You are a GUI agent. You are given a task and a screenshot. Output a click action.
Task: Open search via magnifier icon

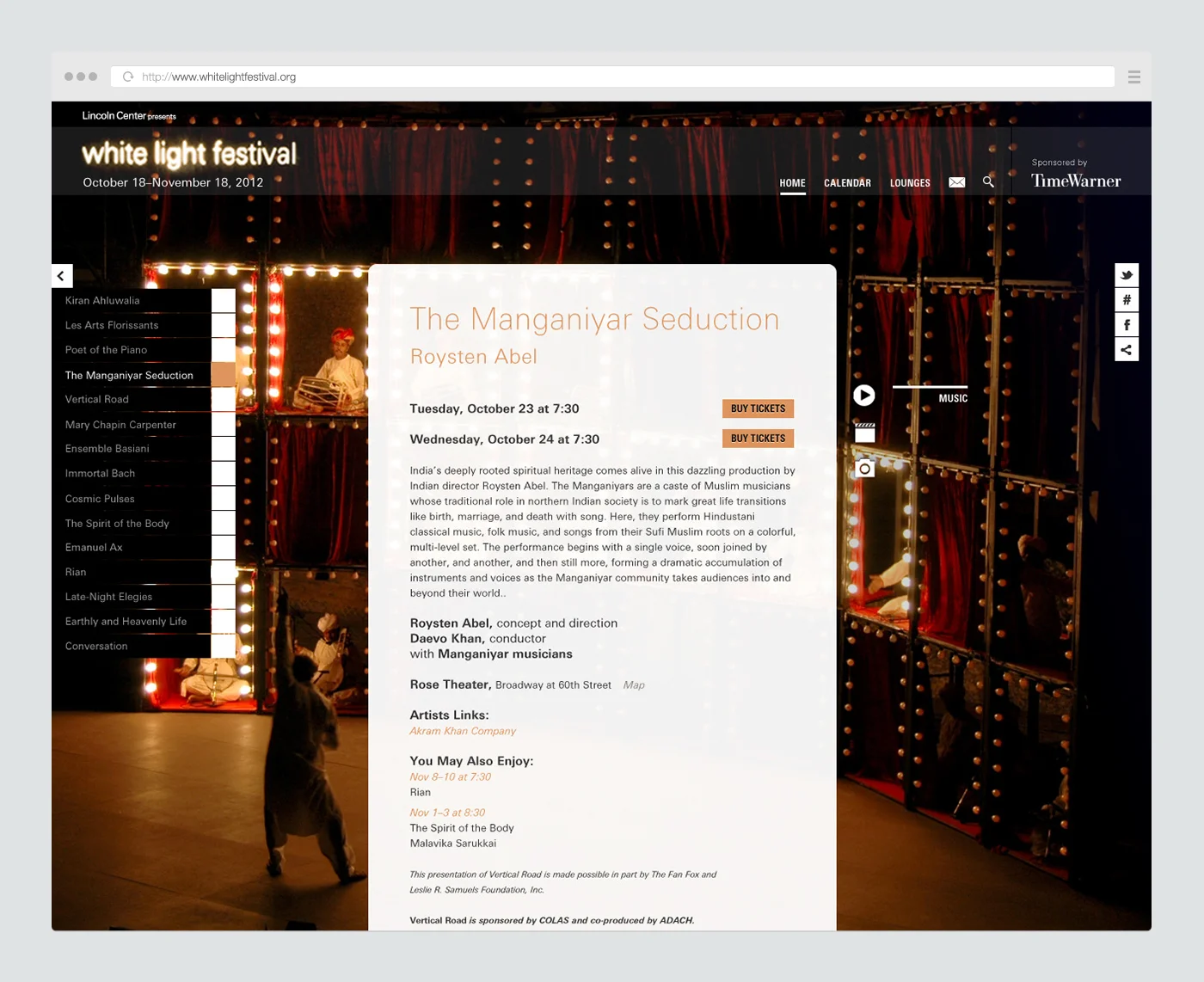point(988,182)
